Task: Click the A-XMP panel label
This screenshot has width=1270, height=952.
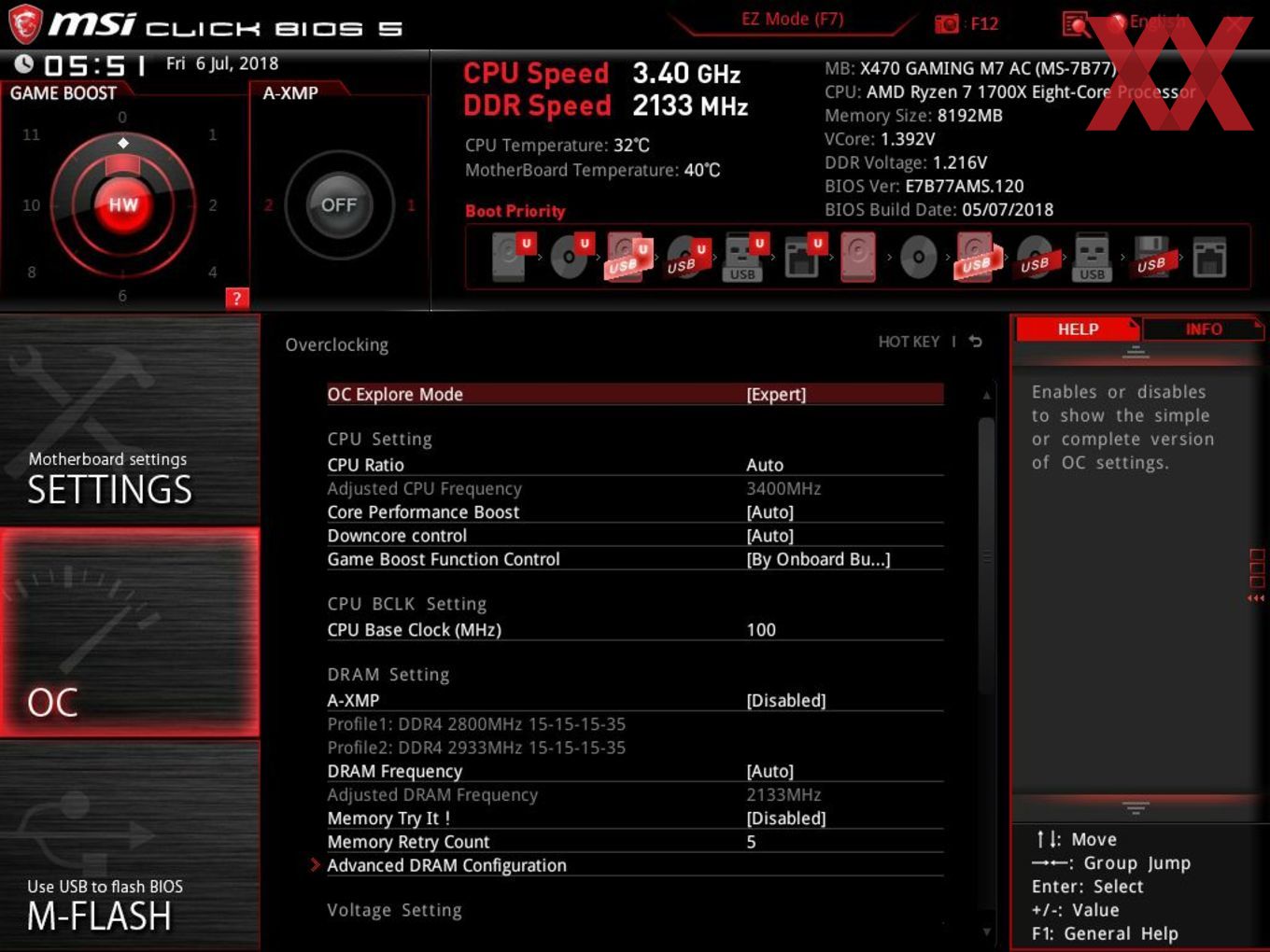Action: (290, 93)
